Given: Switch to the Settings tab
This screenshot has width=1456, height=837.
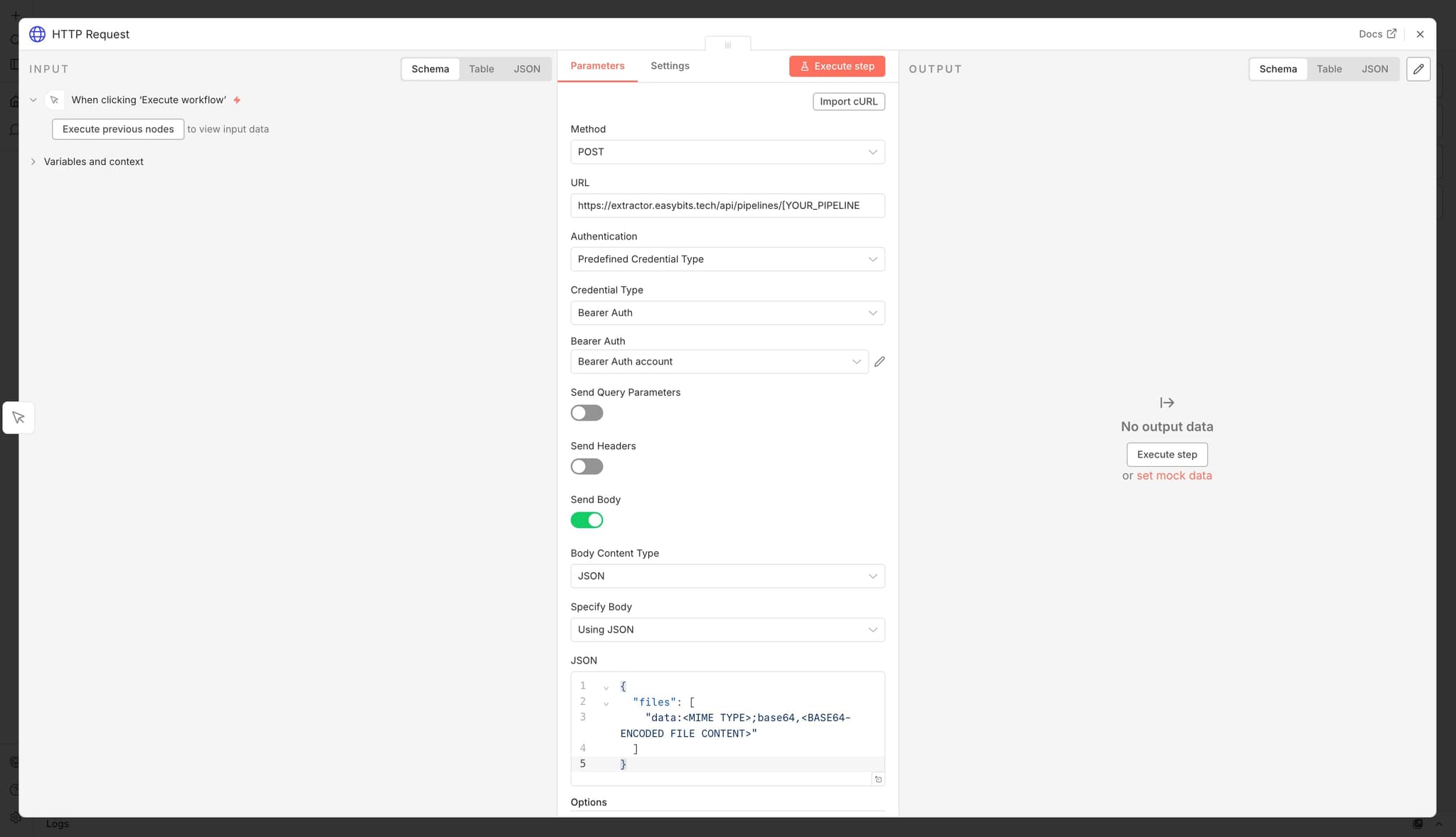Looking at the screenshot, I should [x=669, y=65].
